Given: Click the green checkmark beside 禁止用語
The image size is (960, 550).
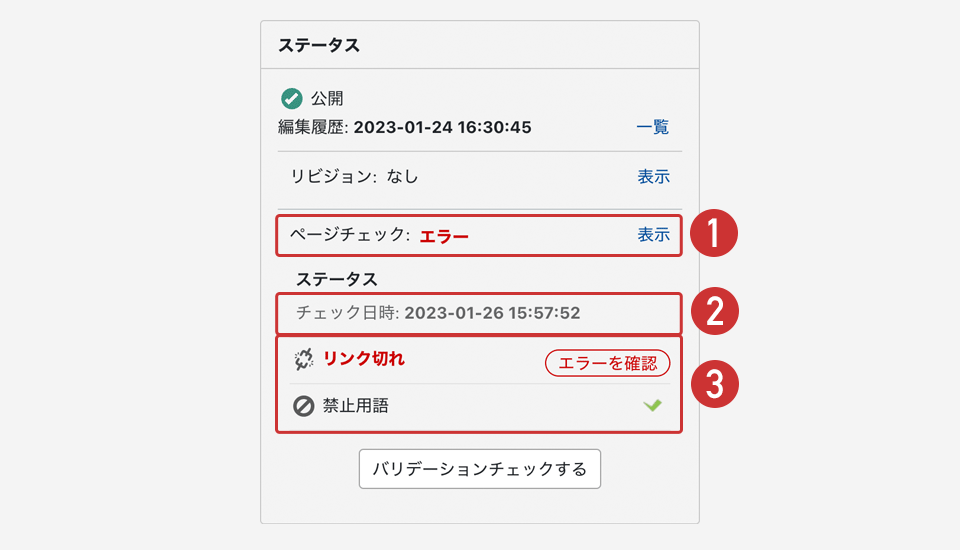Looking at the screenshot, I should tap(653, 405).
